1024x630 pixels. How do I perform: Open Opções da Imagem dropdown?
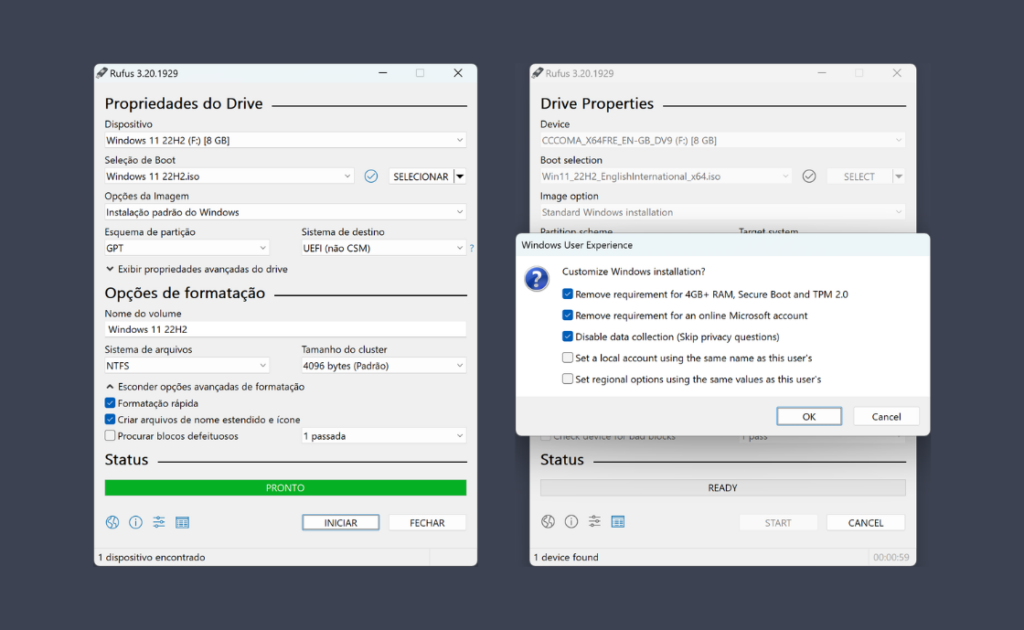(x=285, y=212)
